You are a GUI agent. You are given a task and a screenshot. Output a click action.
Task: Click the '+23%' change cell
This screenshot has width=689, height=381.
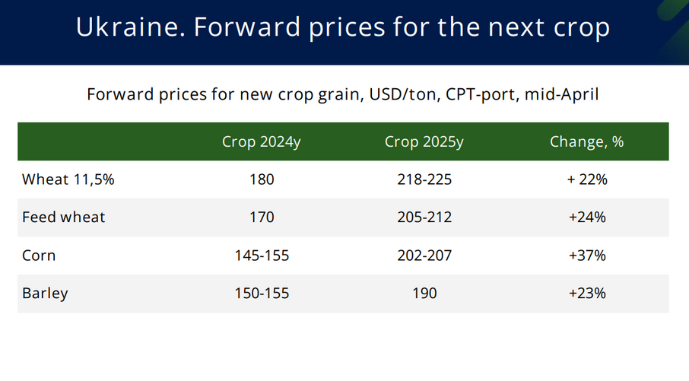click(x=587, y=293)
